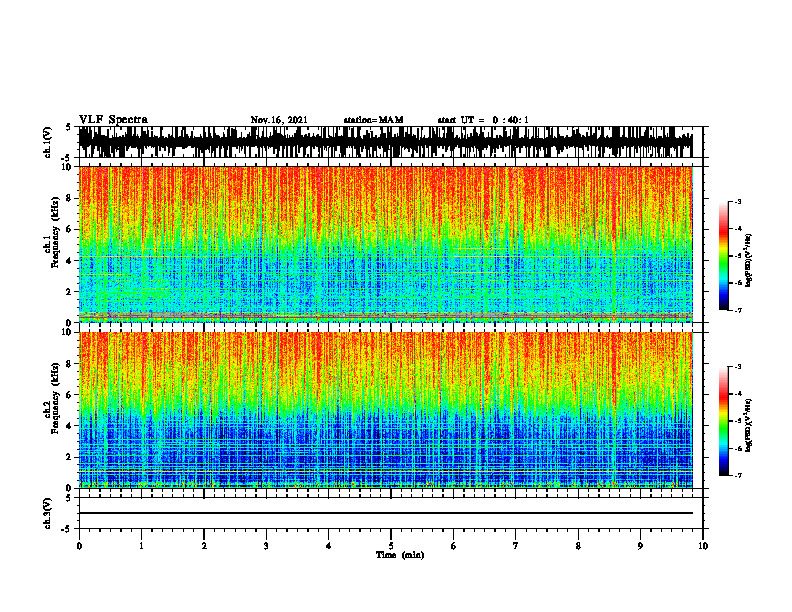The image size is (792, 612).
Task: Click the time axis tick label "1"
Action: 141,546
